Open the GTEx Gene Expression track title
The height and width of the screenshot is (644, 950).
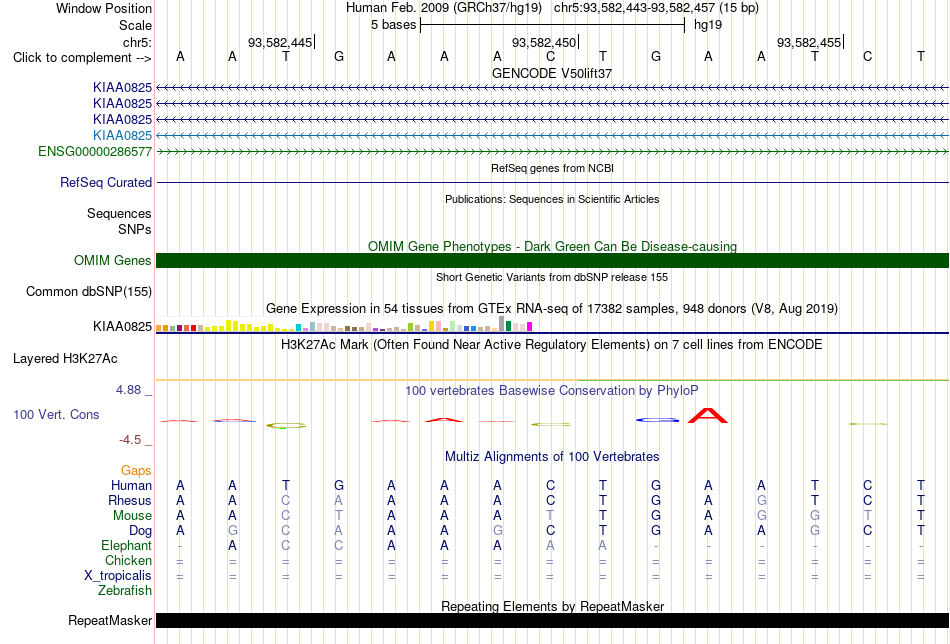point(552,308)
